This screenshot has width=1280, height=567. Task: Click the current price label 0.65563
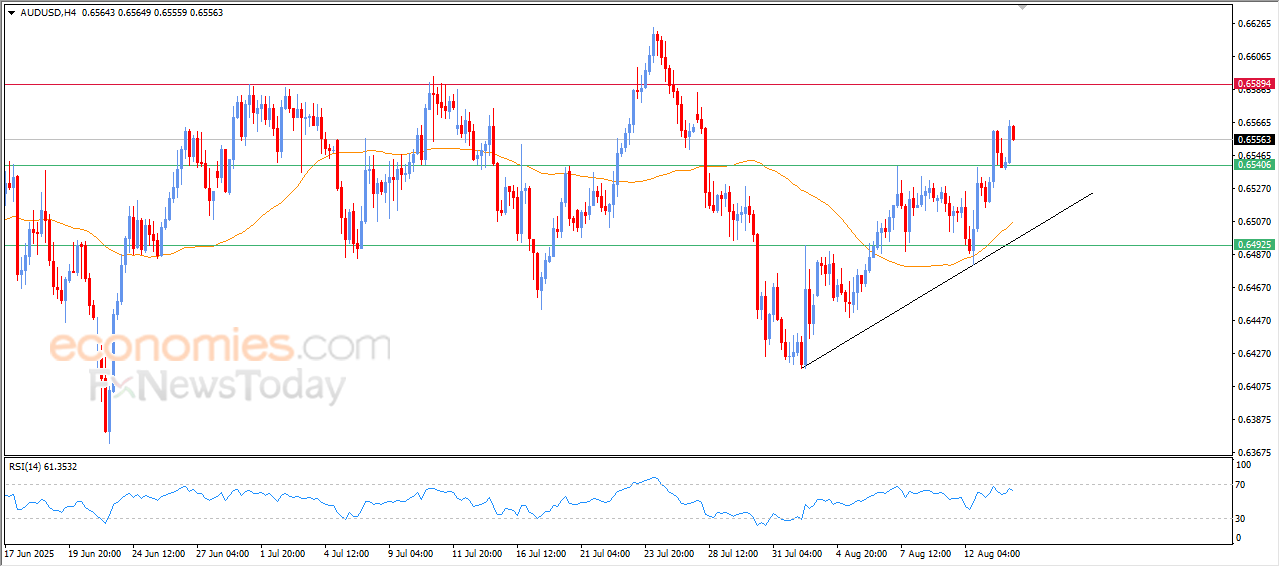(1254, 140)
